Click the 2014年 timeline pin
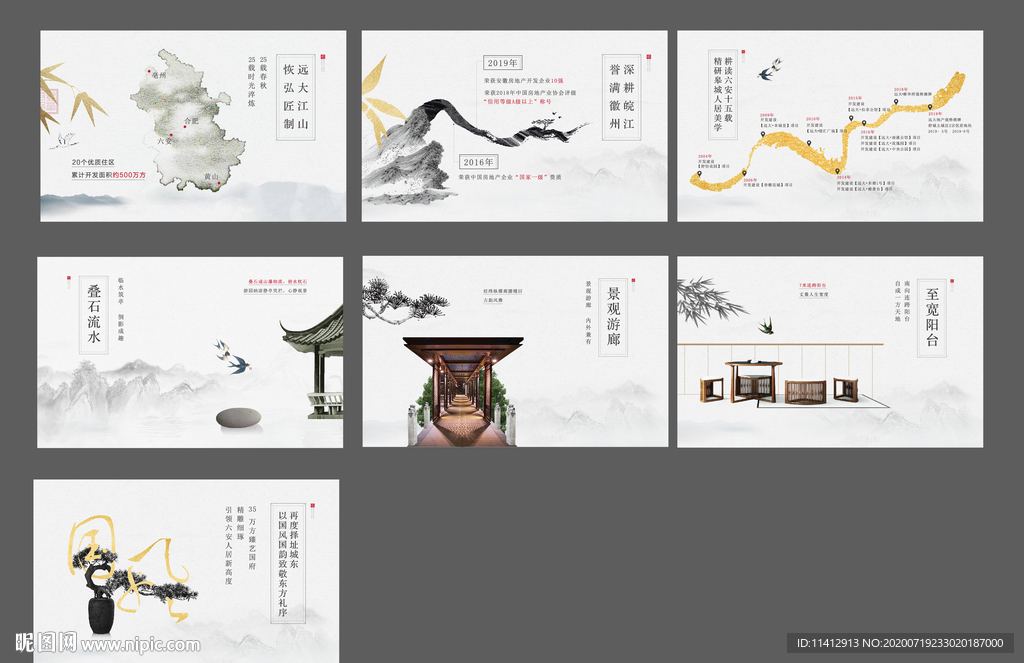Image resolution: width=1024 pixels, height=663 pixels. (x=839, y=170)
